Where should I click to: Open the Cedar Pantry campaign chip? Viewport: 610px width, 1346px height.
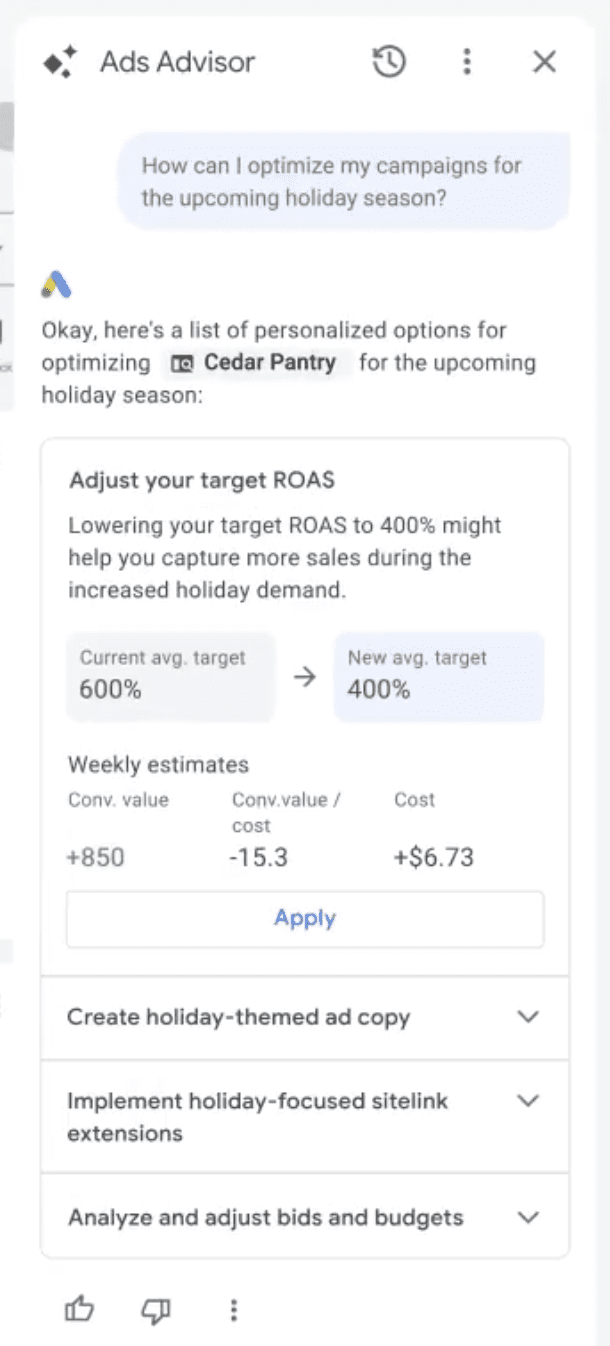(x=256, y=362)
